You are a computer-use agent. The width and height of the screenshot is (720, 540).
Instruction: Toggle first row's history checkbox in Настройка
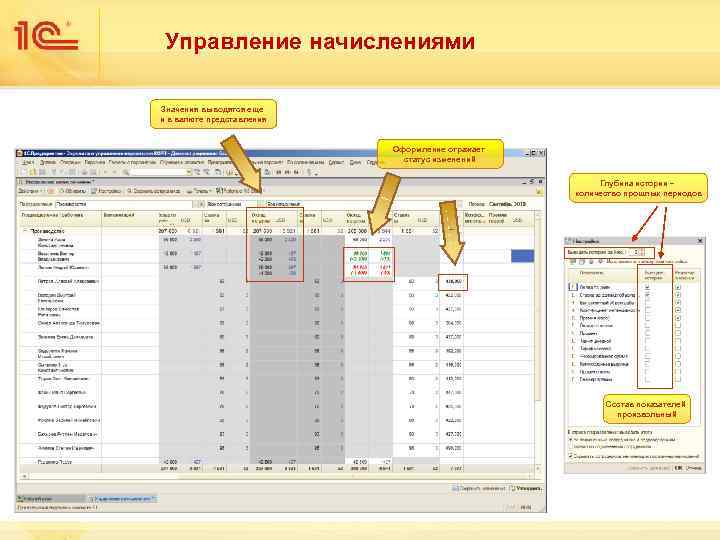(x=648, y=287)
